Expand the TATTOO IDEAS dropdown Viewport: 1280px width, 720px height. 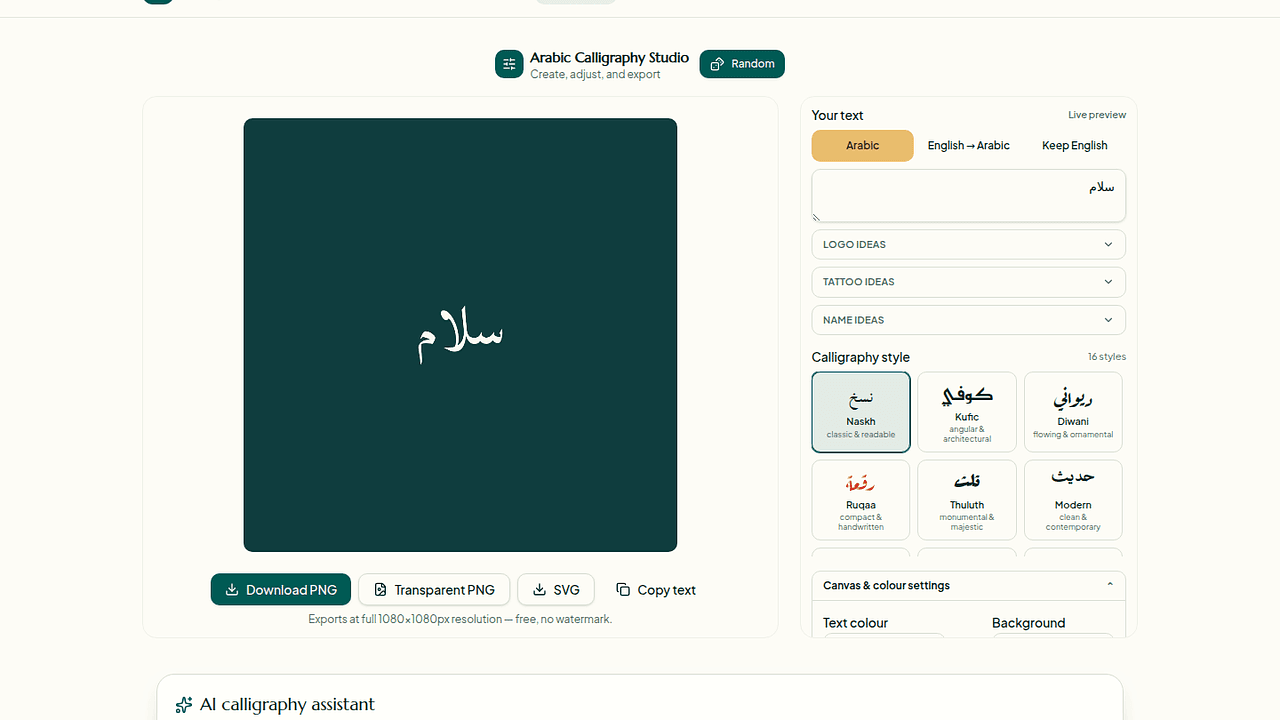coord(969,282)
